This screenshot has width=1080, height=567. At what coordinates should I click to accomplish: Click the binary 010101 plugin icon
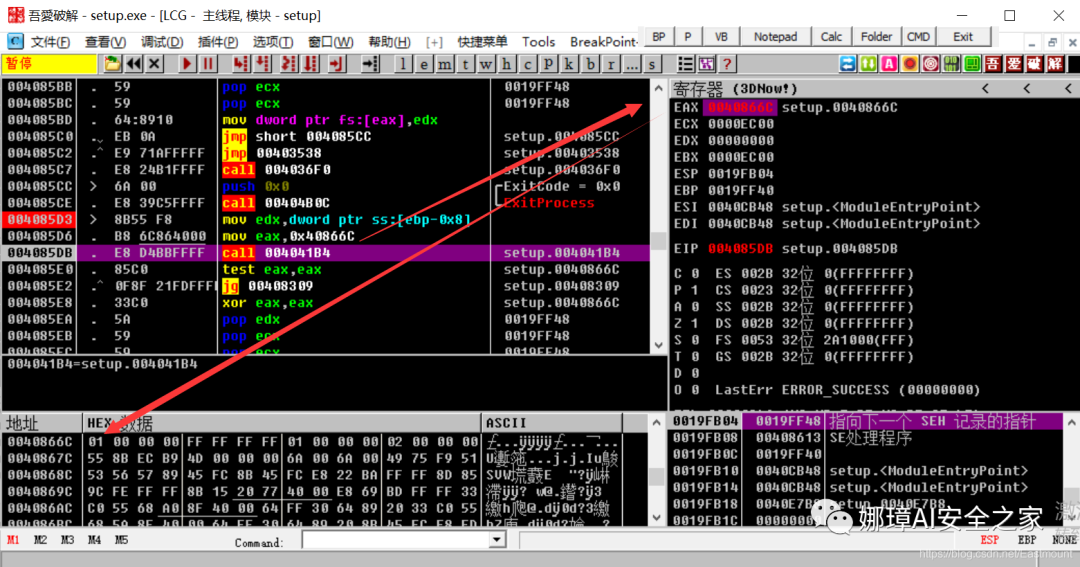click(951, 64)
